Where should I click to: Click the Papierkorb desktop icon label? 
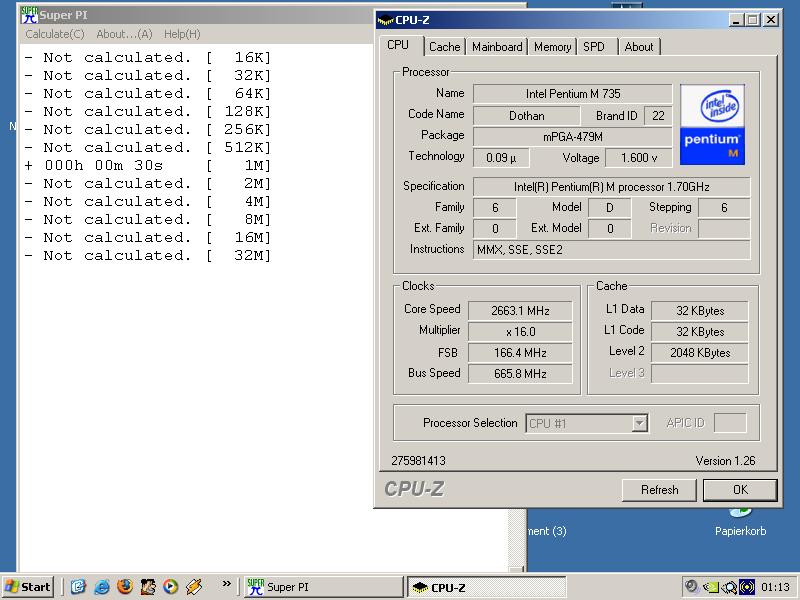click(x=740, y=531)
